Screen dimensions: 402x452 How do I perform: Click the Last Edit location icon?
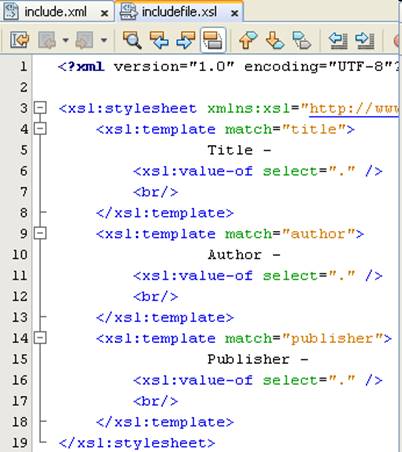pos(19,40)
